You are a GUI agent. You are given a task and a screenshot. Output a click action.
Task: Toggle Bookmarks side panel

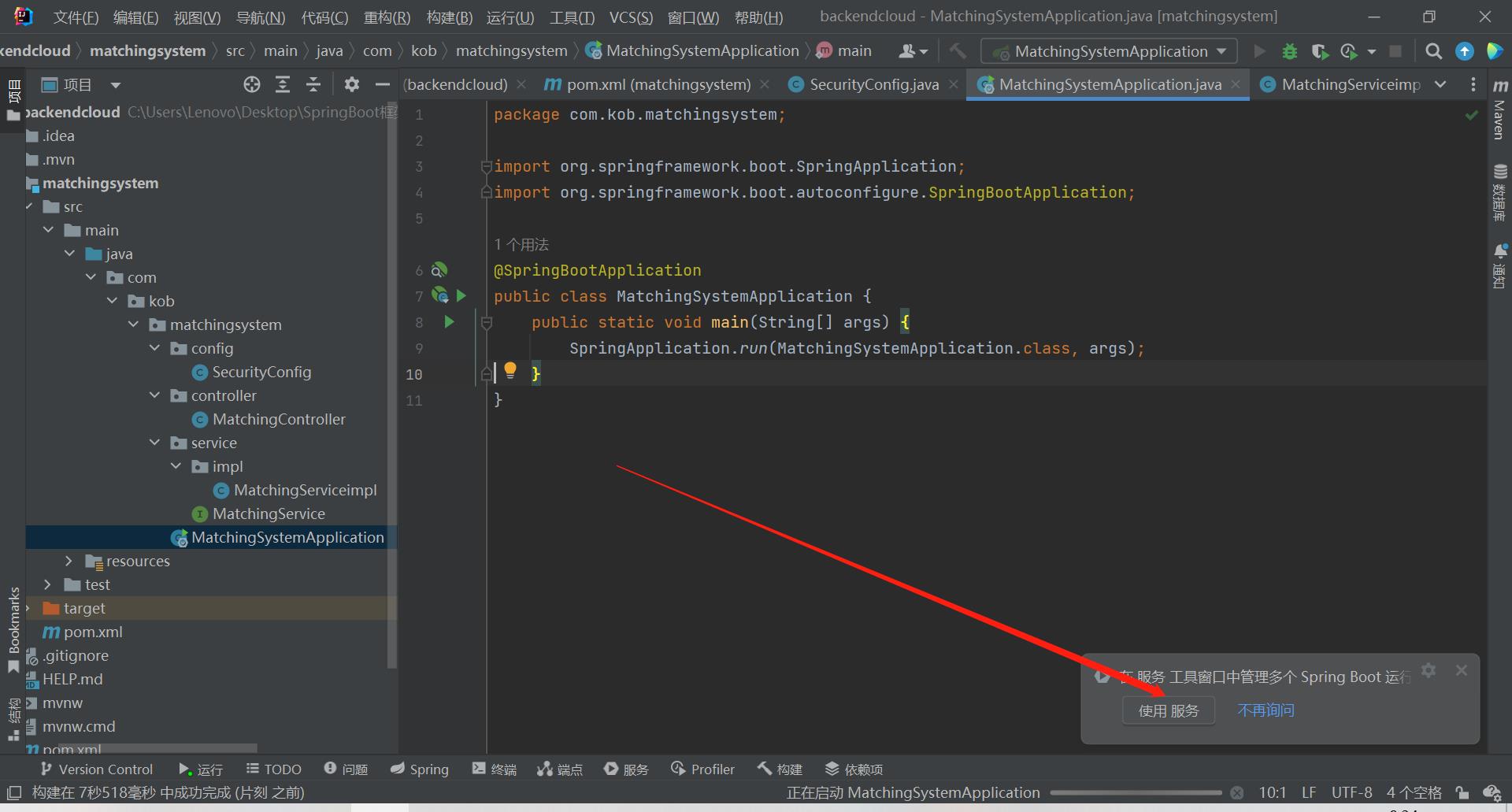pos(13,629)
